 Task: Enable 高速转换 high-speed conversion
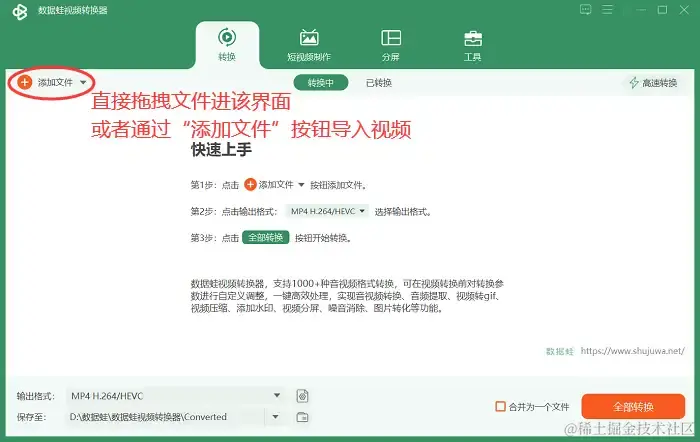tap(653, 83)
